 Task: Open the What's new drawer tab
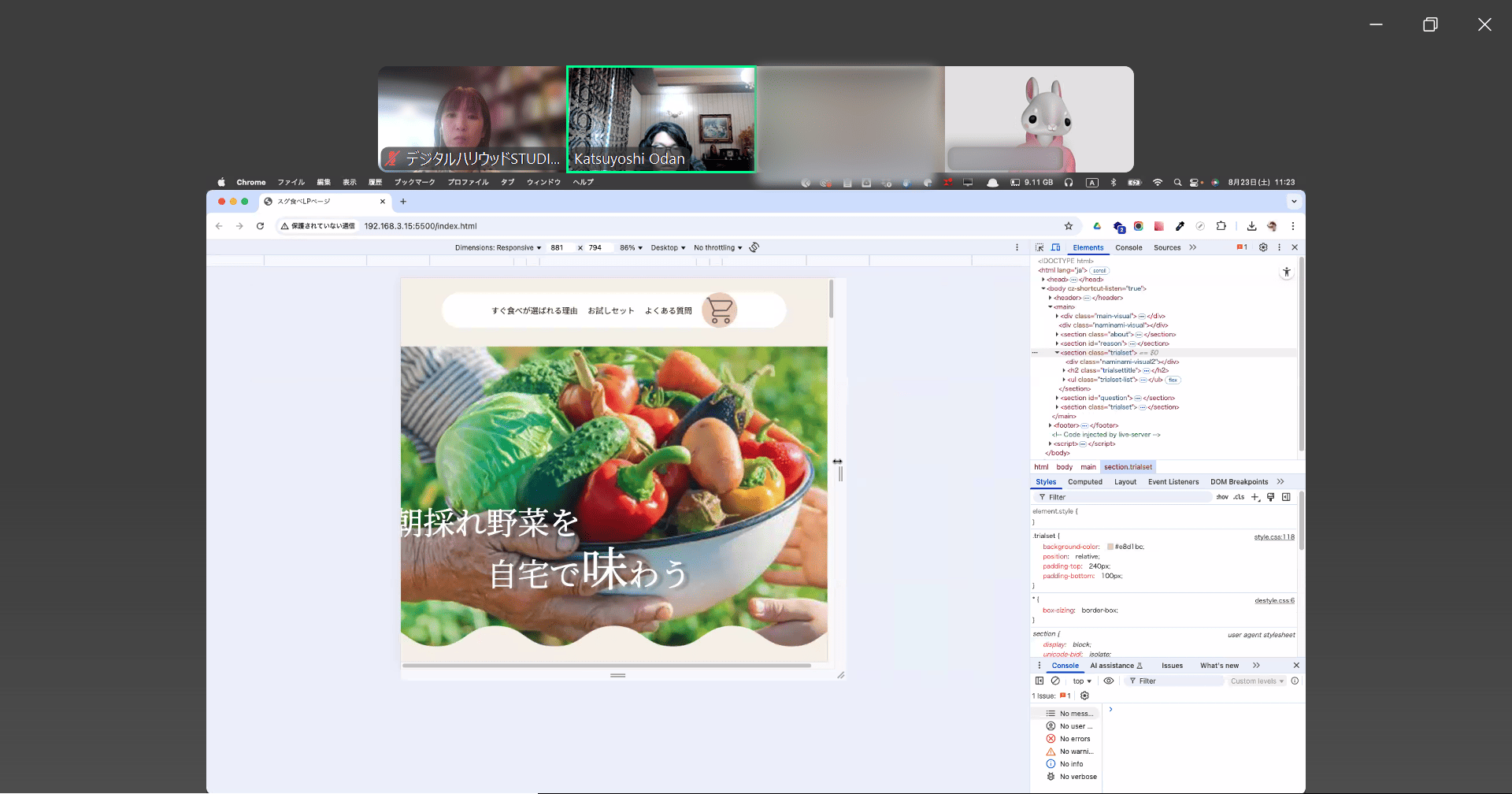[1219, 666]
